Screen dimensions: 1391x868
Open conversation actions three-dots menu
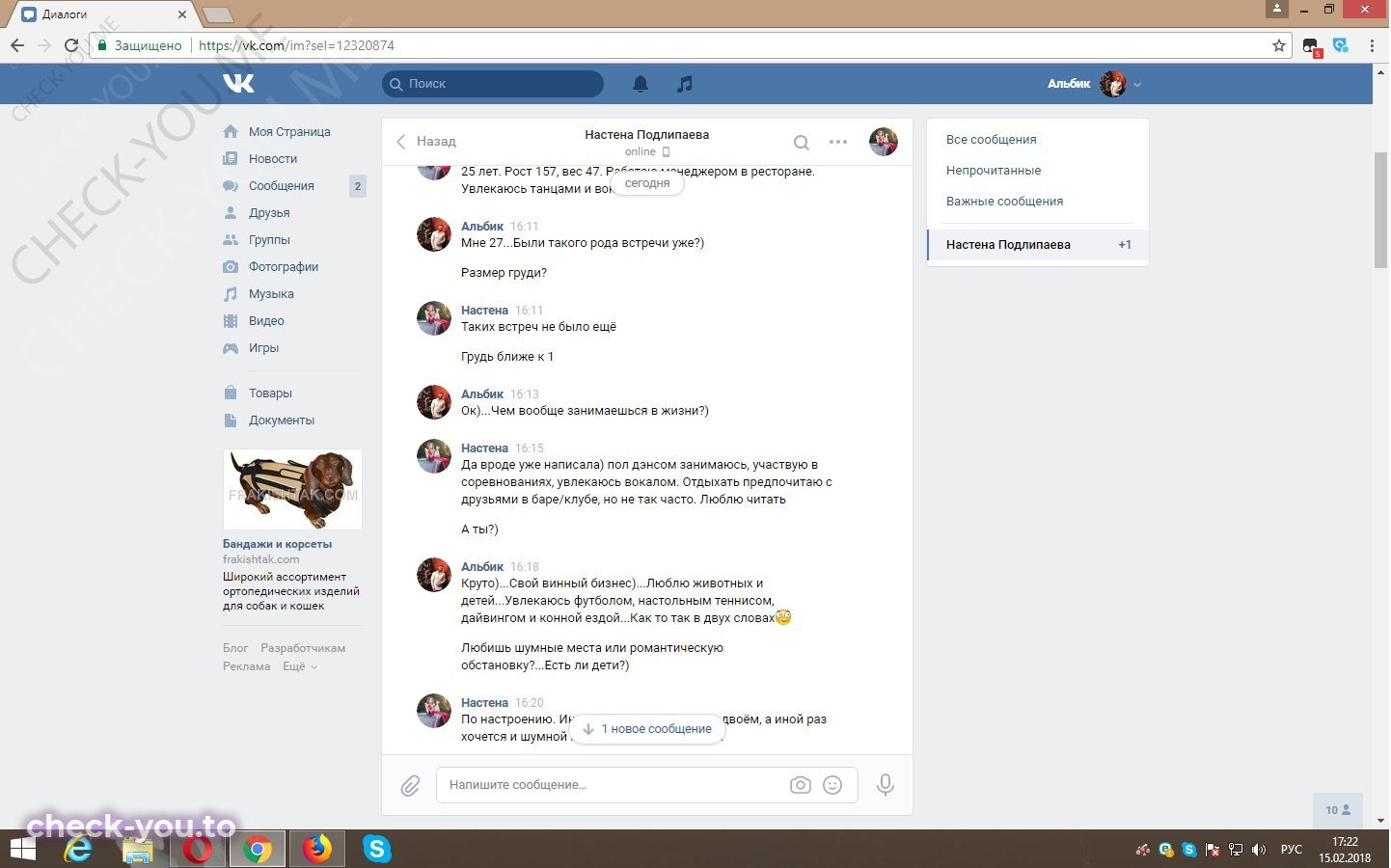tap(838, 142)
